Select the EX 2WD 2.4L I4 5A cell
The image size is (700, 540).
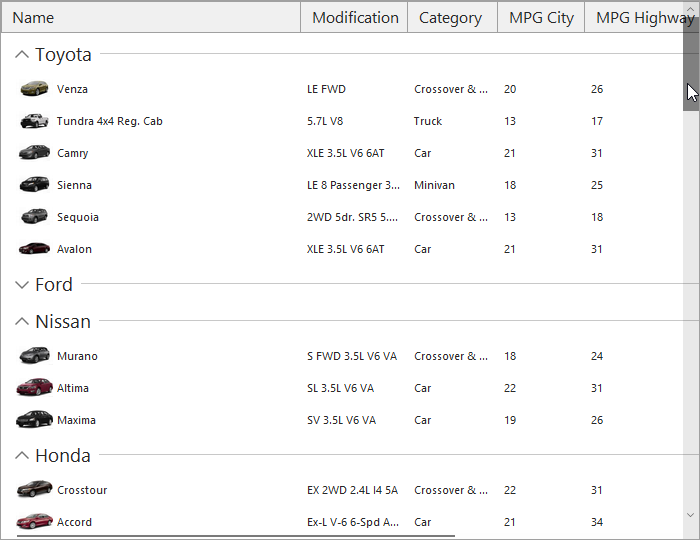click(x=352, y=490)
